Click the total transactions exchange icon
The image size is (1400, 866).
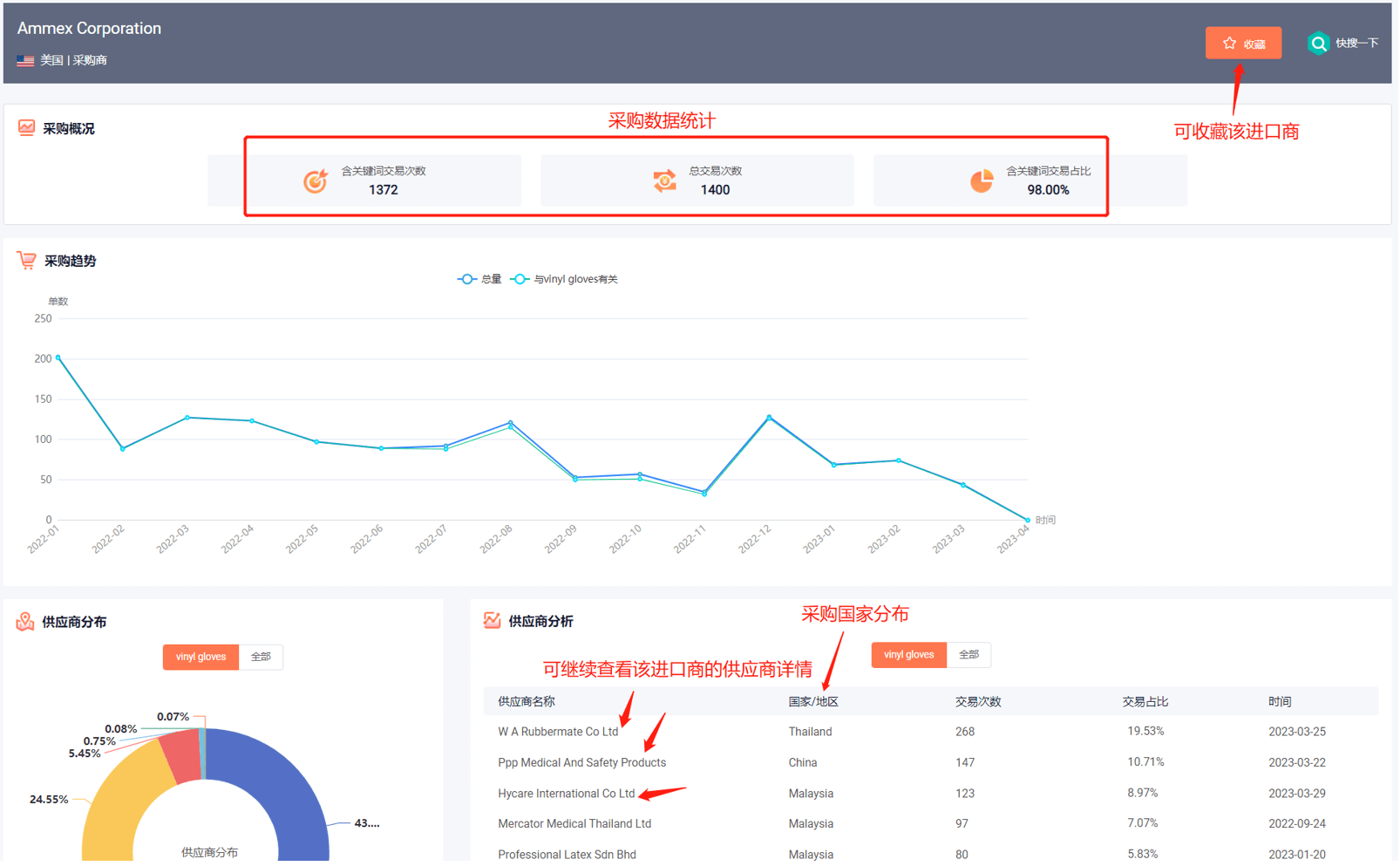point(664,181)
